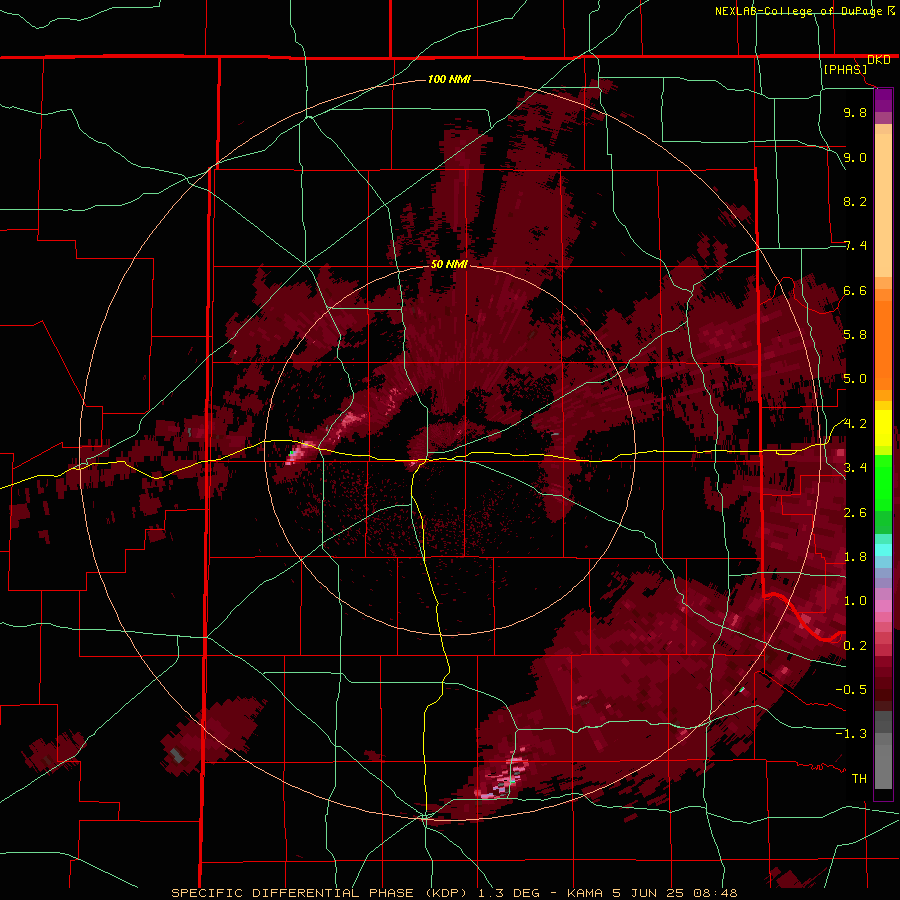The image size is (900, 900).
Task: Click the 5.0 legend value
Action: [x=855, y=379]
